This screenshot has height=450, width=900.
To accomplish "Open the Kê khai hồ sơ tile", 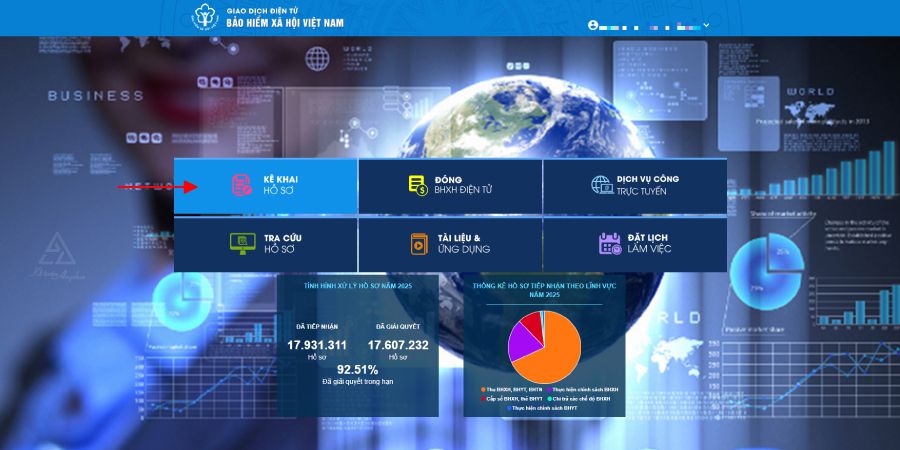I will tap(280, 185).
